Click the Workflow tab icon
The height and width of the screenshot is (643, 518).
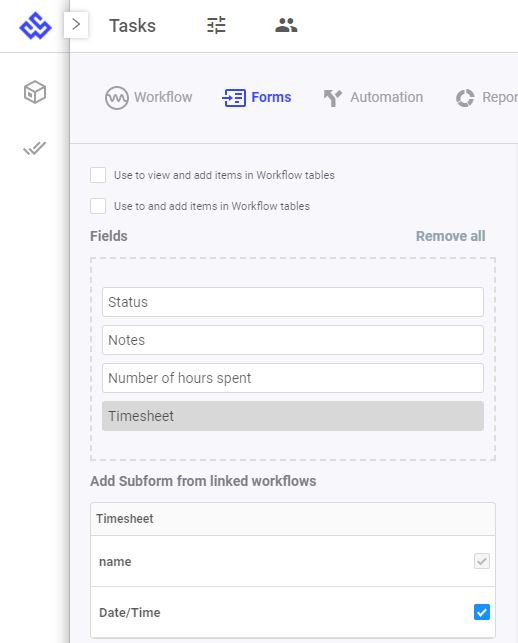tap(116, 98)
